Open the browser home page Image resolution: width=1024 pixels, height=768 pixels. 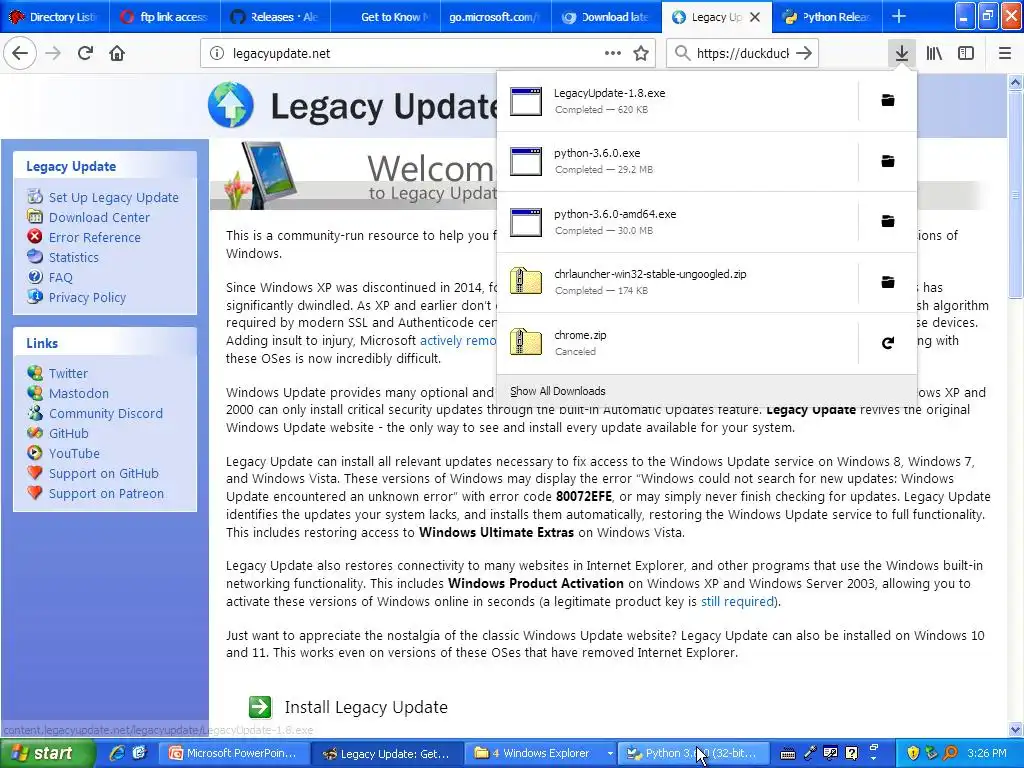click(117, 54)
